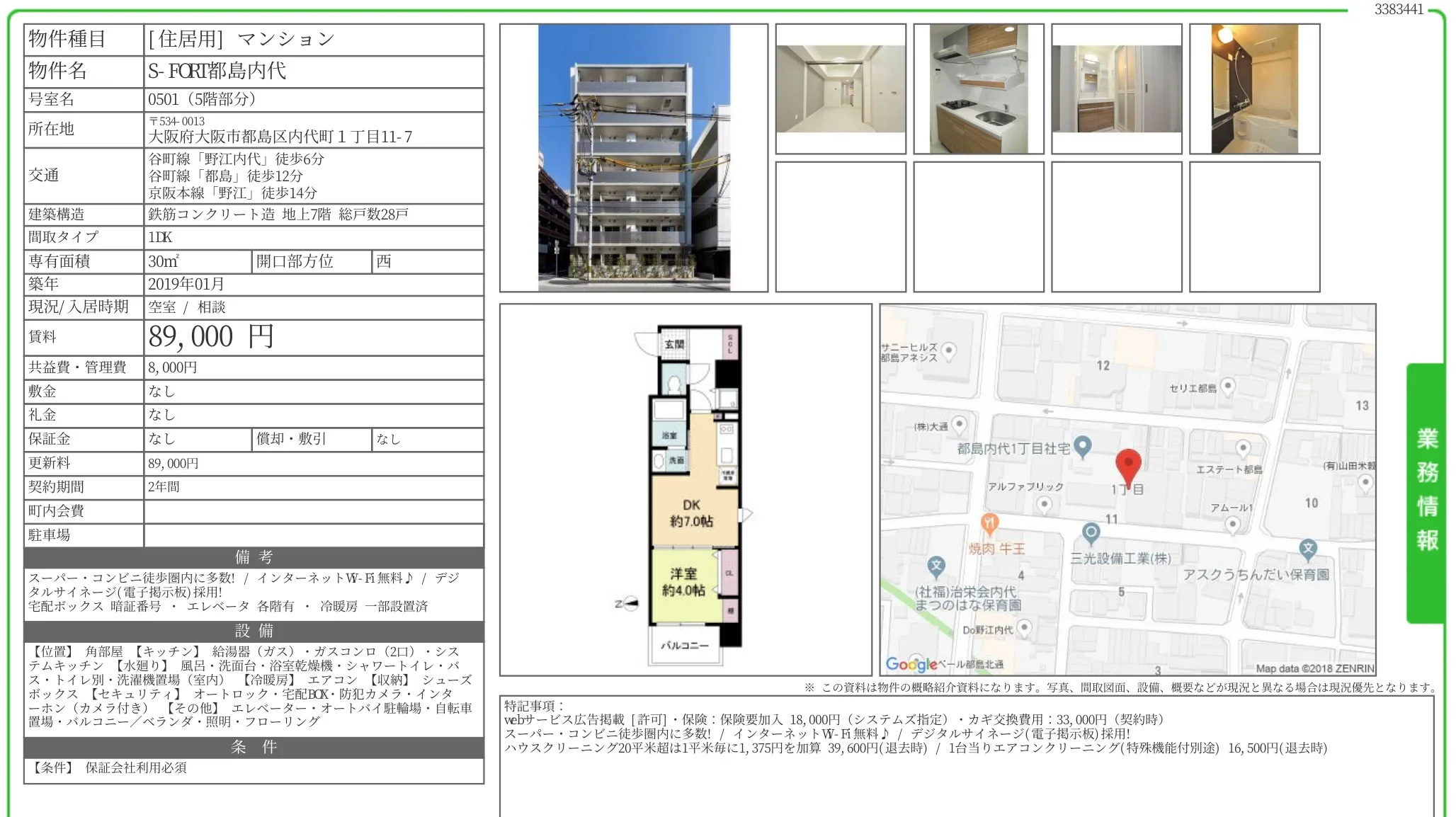This screenshot has width=1456, height=817.
Task: Open the building exterior photo
Action: [x=633, y=158]
